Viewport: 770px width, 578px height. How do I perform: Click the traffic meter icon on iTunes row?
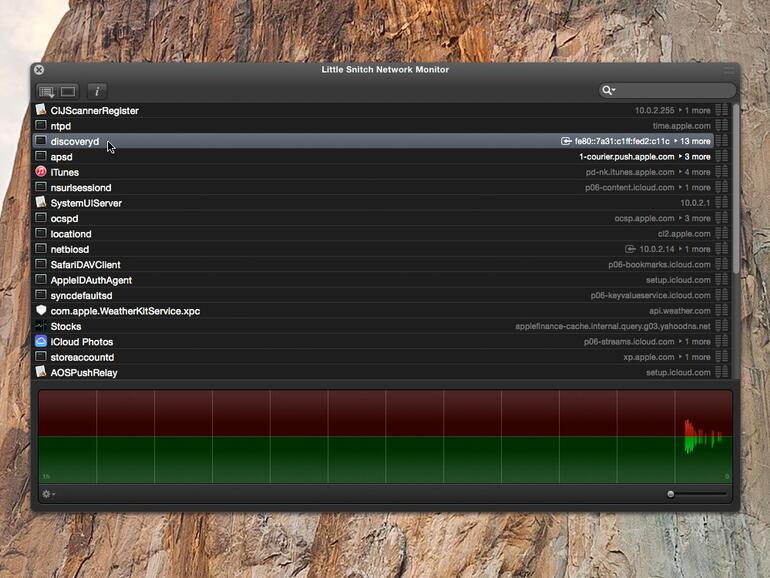point(721,172)
